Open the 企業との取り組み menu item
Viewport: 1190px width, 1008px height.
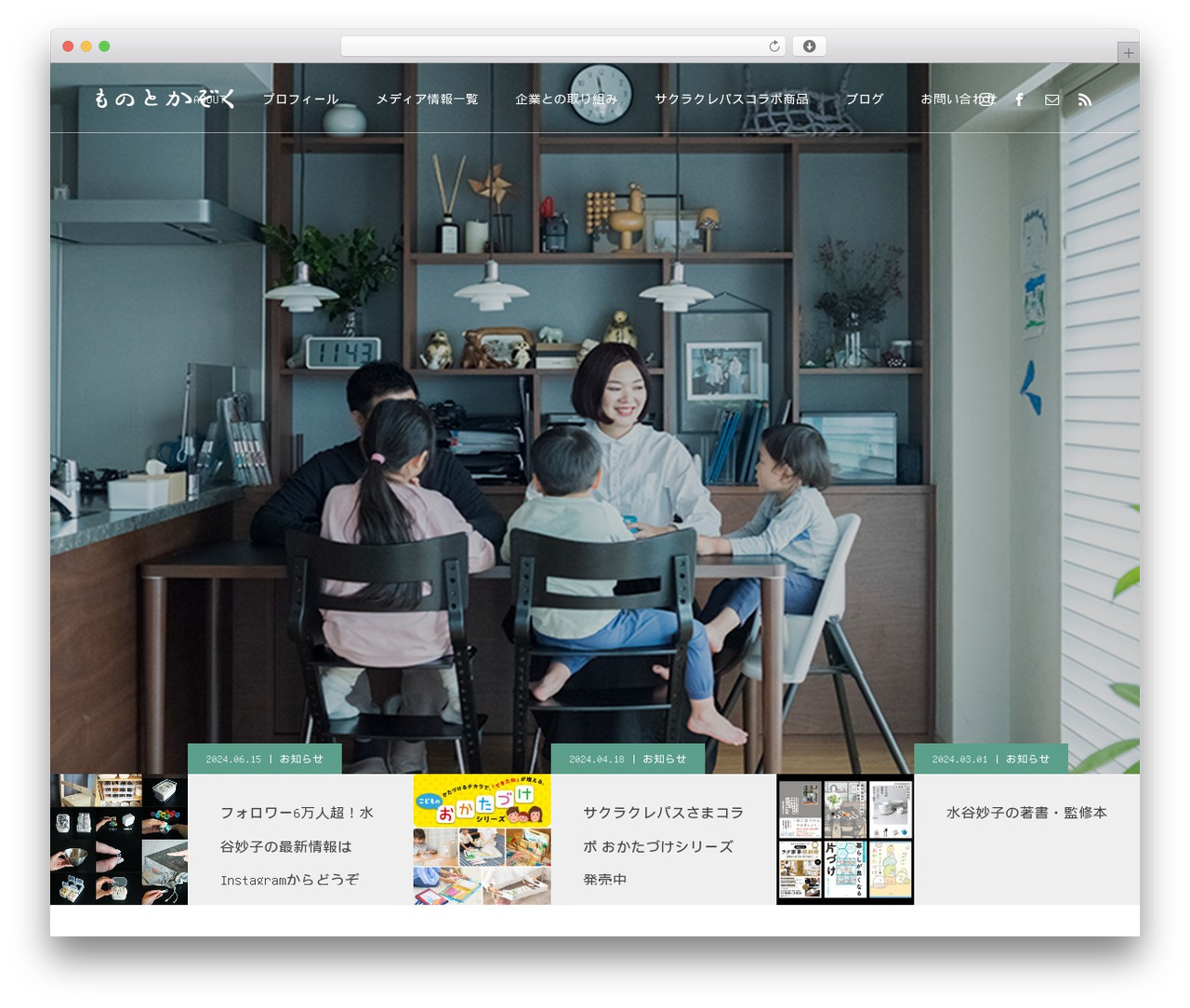click(566, 99)
